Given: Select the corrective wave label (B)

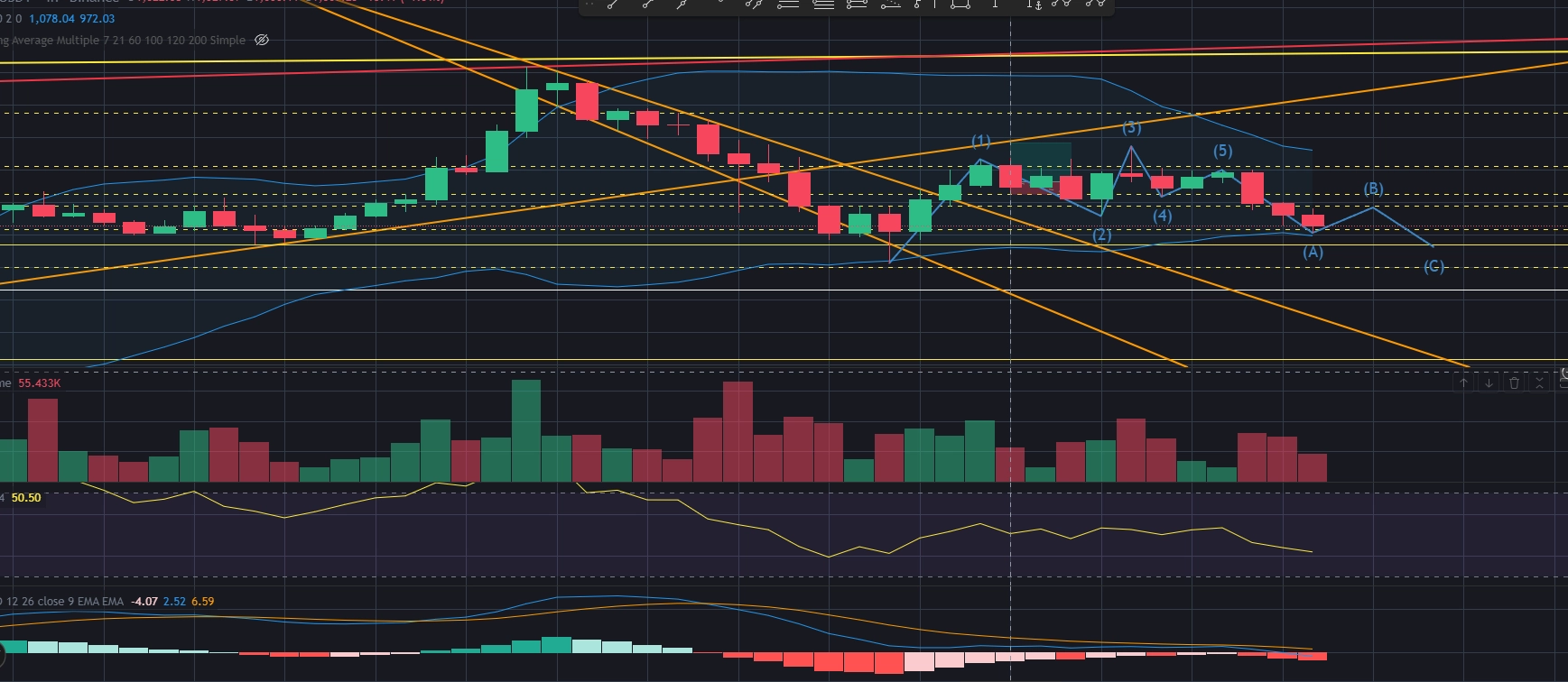Looking at the screenshot, I should pos(1373,189).
